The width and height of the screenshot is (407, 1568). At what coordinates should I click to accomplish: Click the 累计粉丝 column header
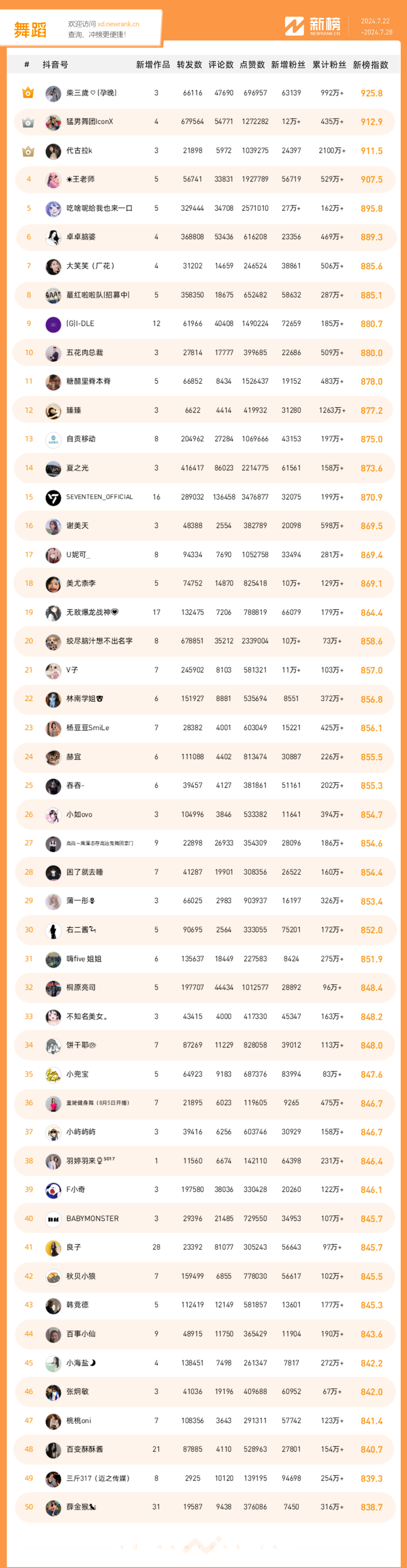pos(329,65)
